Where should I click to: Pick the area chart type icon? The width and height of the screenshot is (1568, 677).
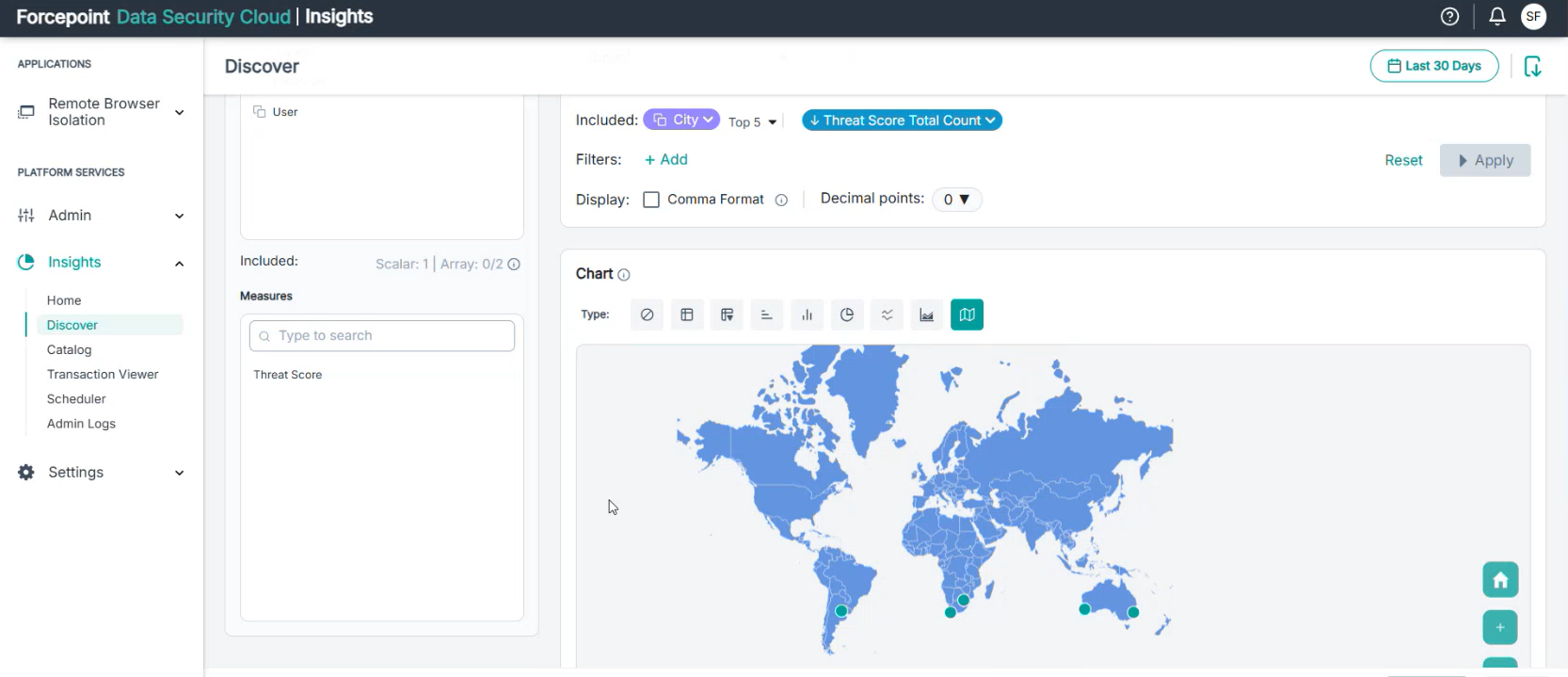pos(926,314)
